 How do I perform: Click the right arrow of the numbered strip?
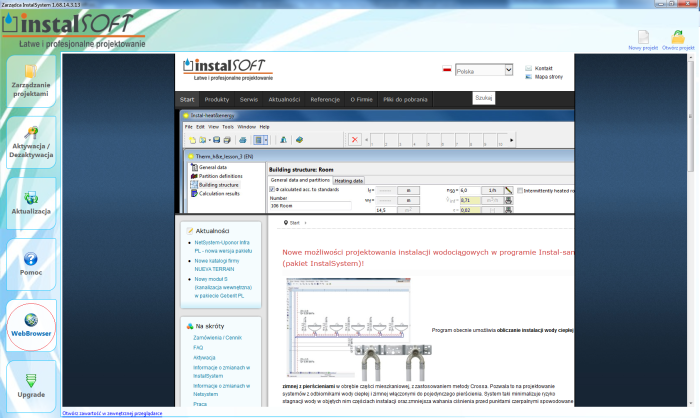[x=512, y=140]
